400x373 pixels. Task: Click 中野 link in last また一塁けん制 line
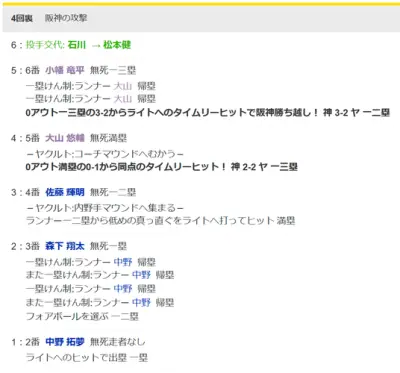point(141,302)
